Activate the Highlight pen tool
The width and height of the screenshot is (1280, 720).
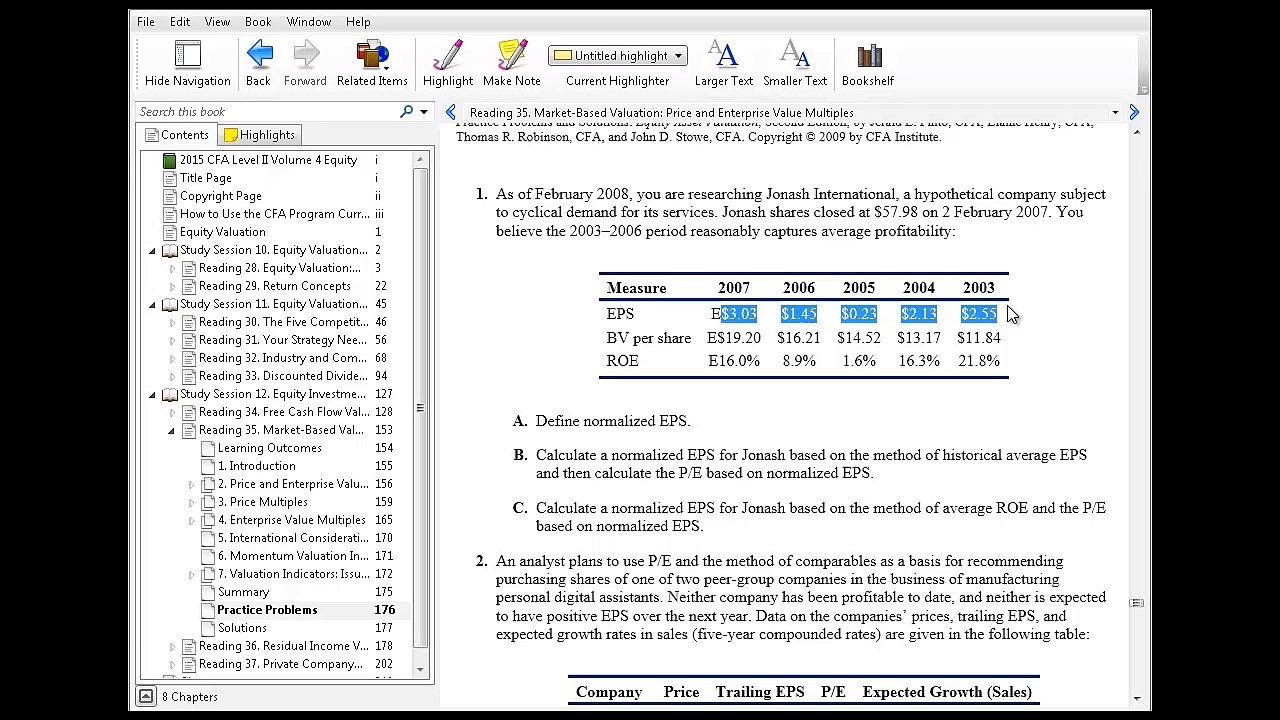click(x=448, y=55)
